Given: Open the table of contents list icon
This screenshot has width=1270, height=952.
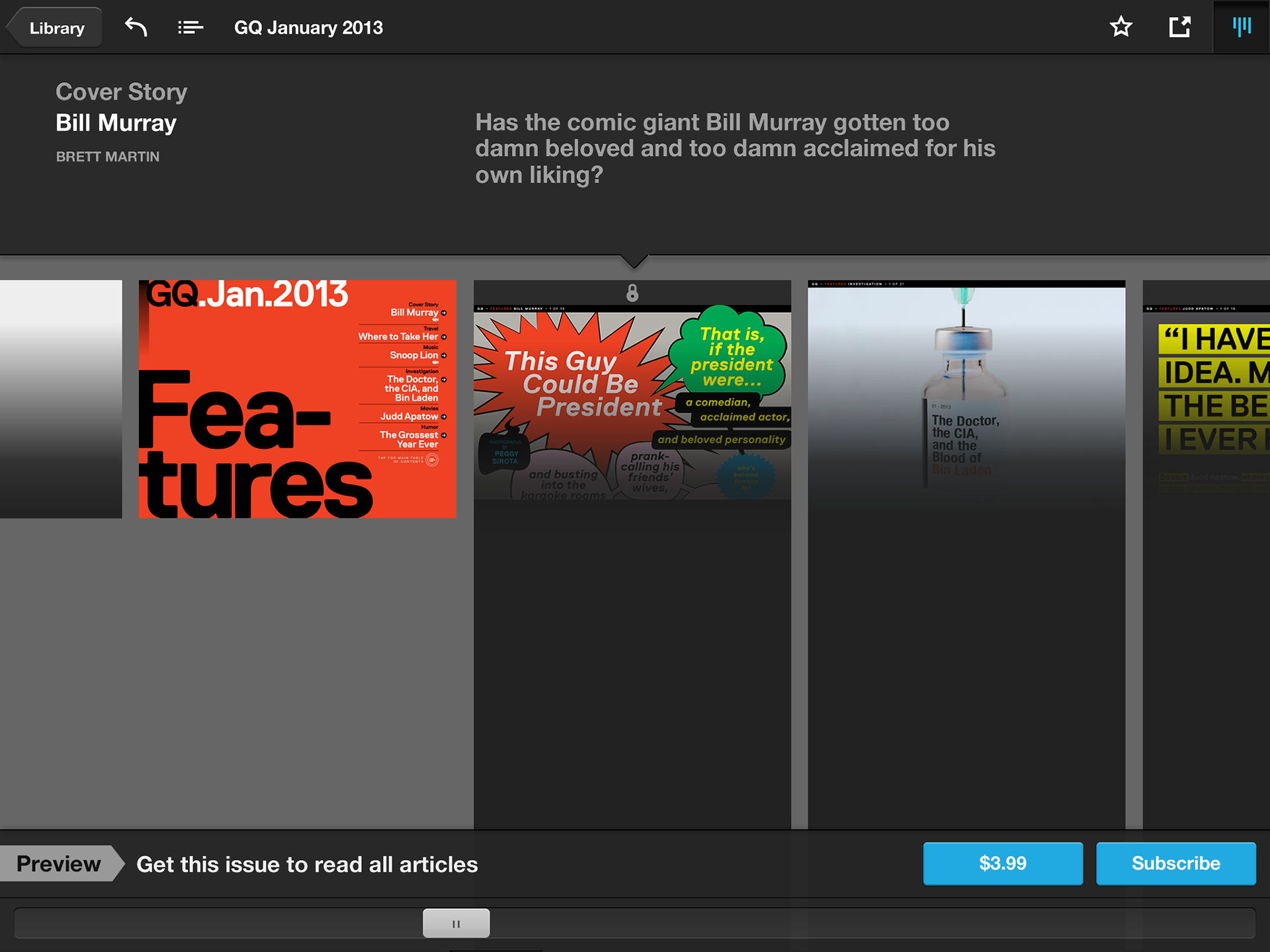Looking at the screenshot, I should (x=190, y=28).
